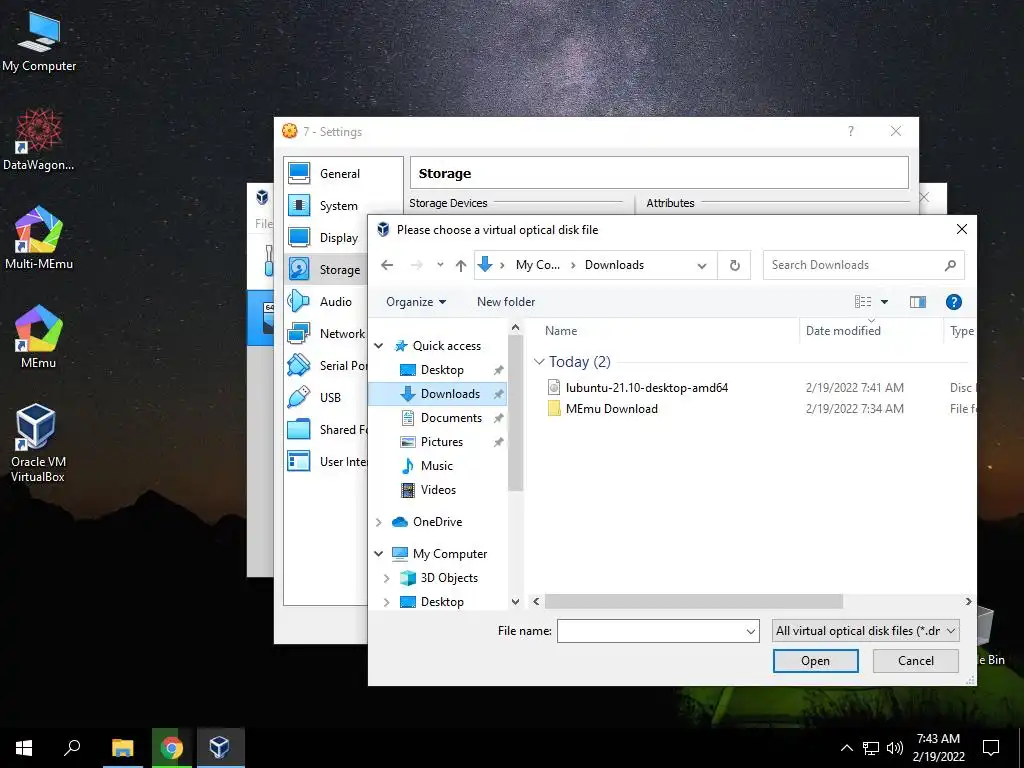Open Oracle VM VirtualBox desktop shortcut
Image resolution: width=1024 pixels, height=768 pixels.
click(x=37, y=443)
